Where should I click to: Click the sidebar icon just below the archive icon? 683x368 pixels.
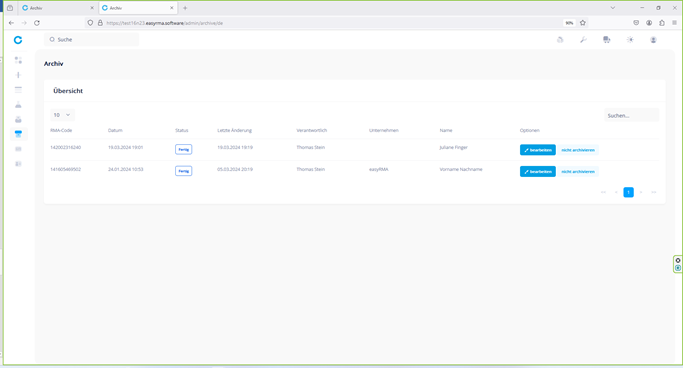coord(18,149)
